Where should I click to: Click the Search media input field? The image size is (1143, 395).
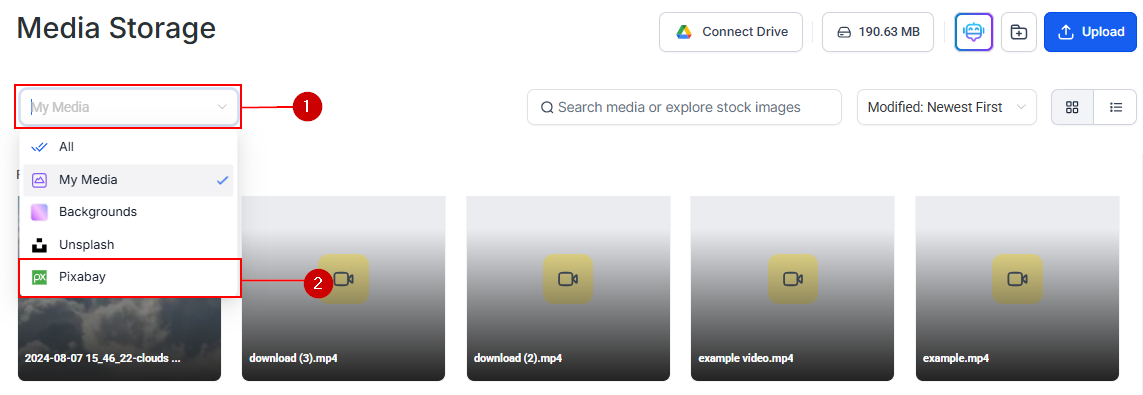click(684, 107)
